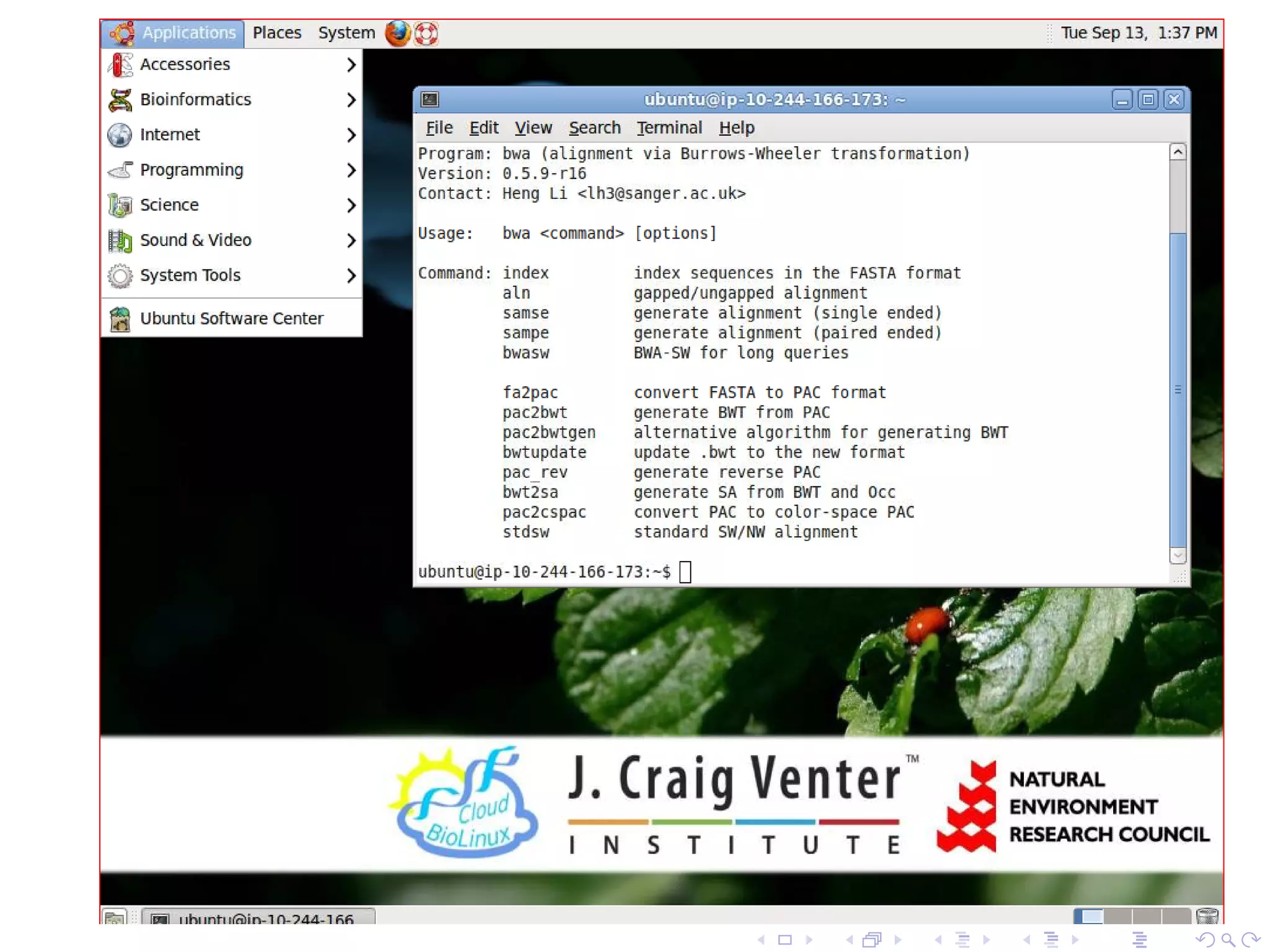Click the terminal prompt cursor

[x=685, y=571]
